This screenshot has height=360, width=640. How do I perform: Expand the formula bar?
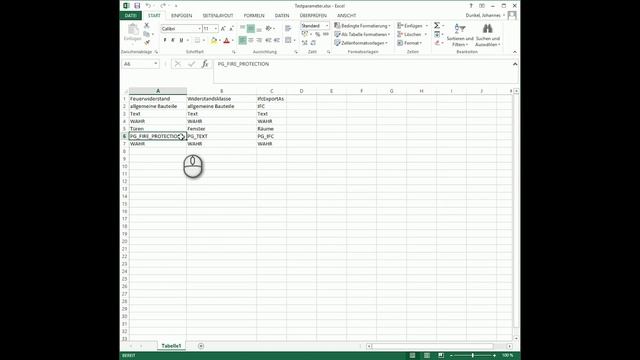pyautogui.click(x=515, y=64)
